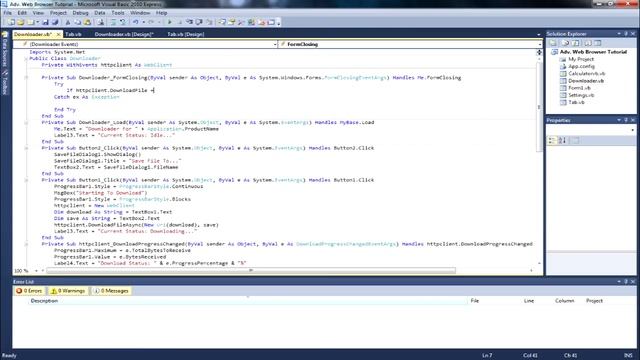Click the code editor vertical scrollbar thumb
This screenshot has width=640, height=360.
click(x=539, y=107)
